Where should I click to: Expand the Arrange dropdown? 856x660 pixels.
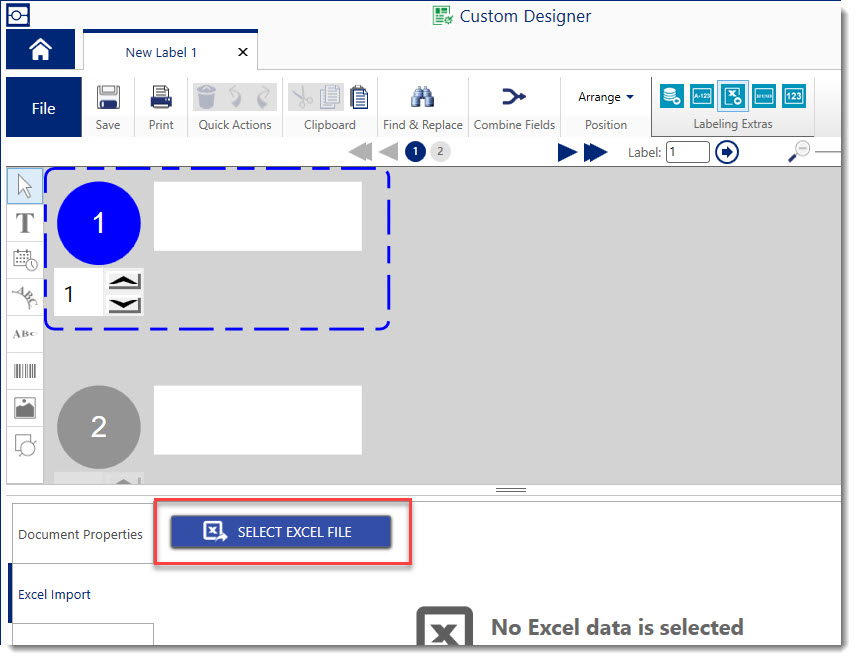pos(606,97)
